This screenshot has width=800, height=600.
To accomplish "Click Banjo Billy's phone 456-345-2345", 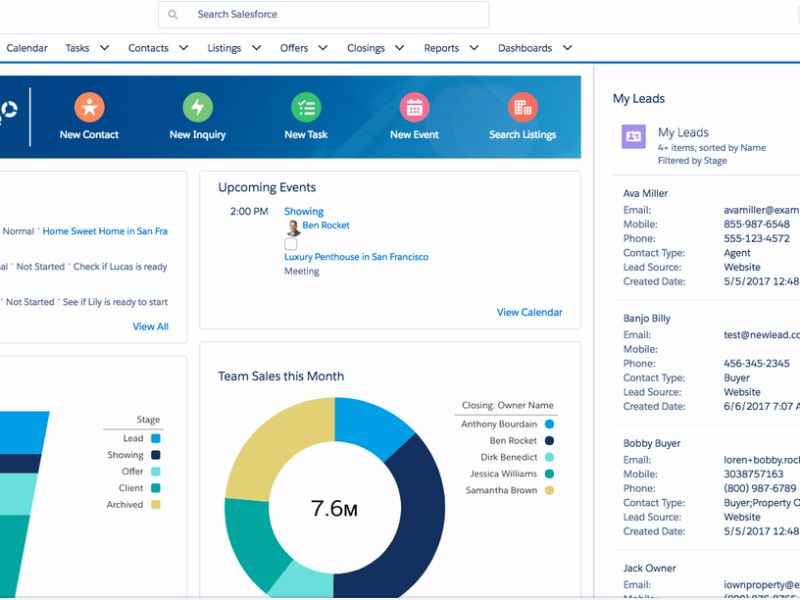I will coord(756,363).
